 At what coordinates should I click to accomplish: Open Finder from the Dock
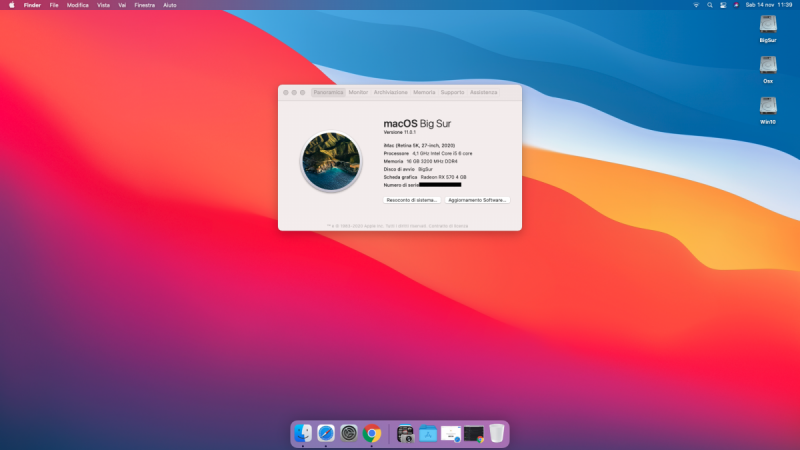[x=303, y=433]
